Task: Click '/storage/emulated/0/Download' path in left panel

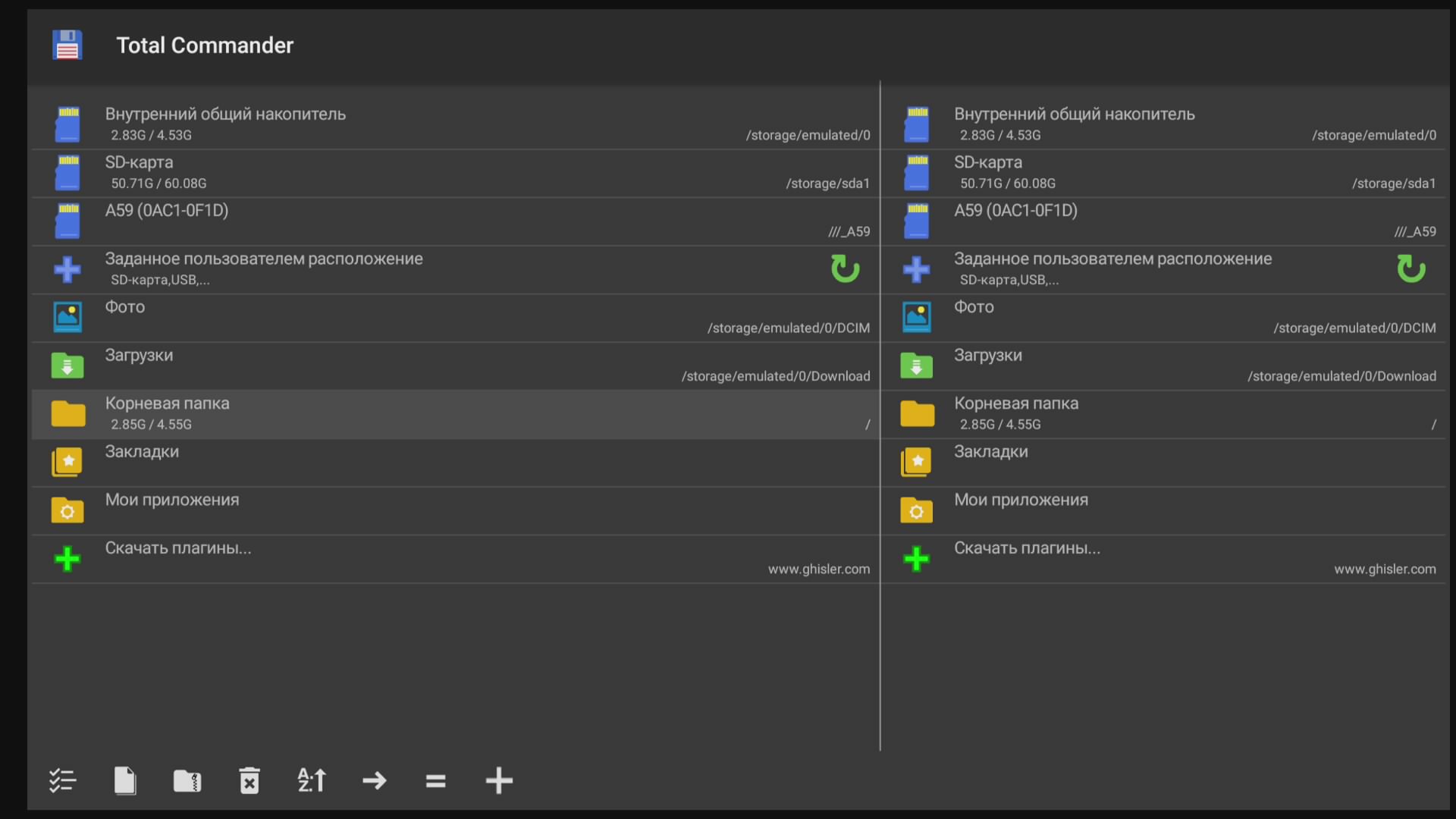Action: (x=776, y=376)
